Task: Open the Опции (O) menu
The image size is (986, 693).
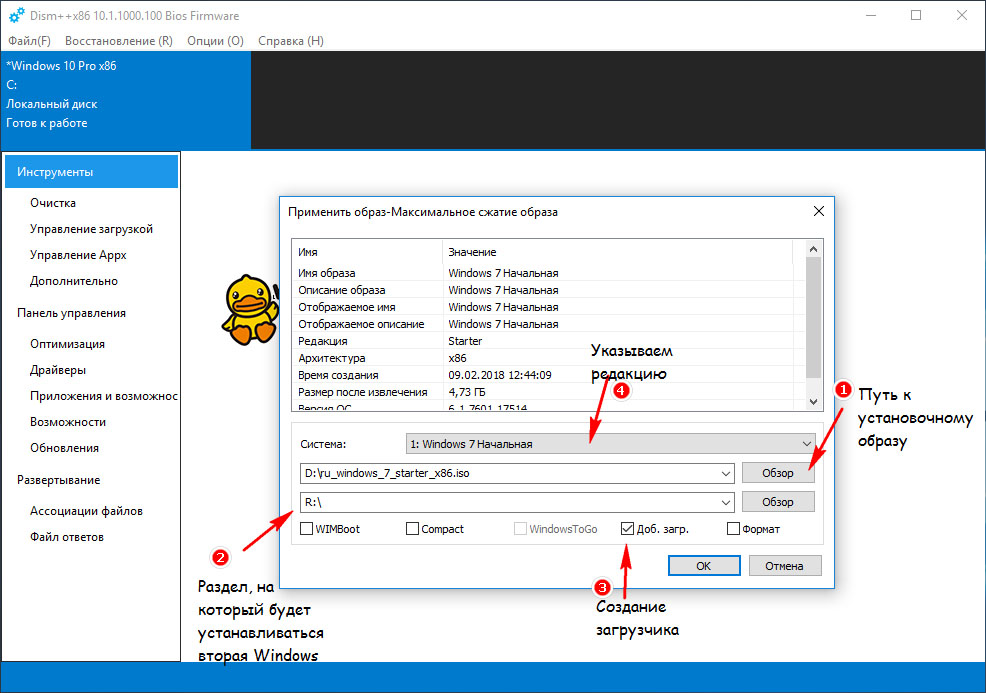Action: tap(215, 41)
